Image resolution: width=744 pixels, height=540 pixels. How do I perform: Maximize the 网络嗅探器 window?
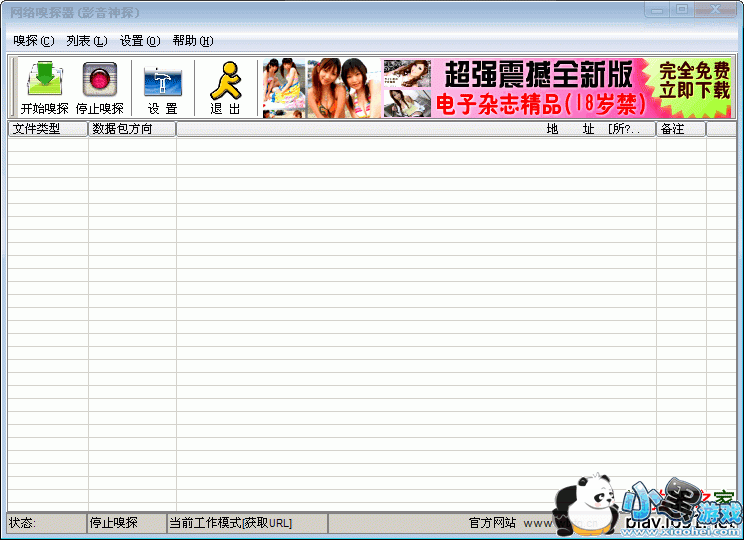pyautogui.click(x=682, y=9)
